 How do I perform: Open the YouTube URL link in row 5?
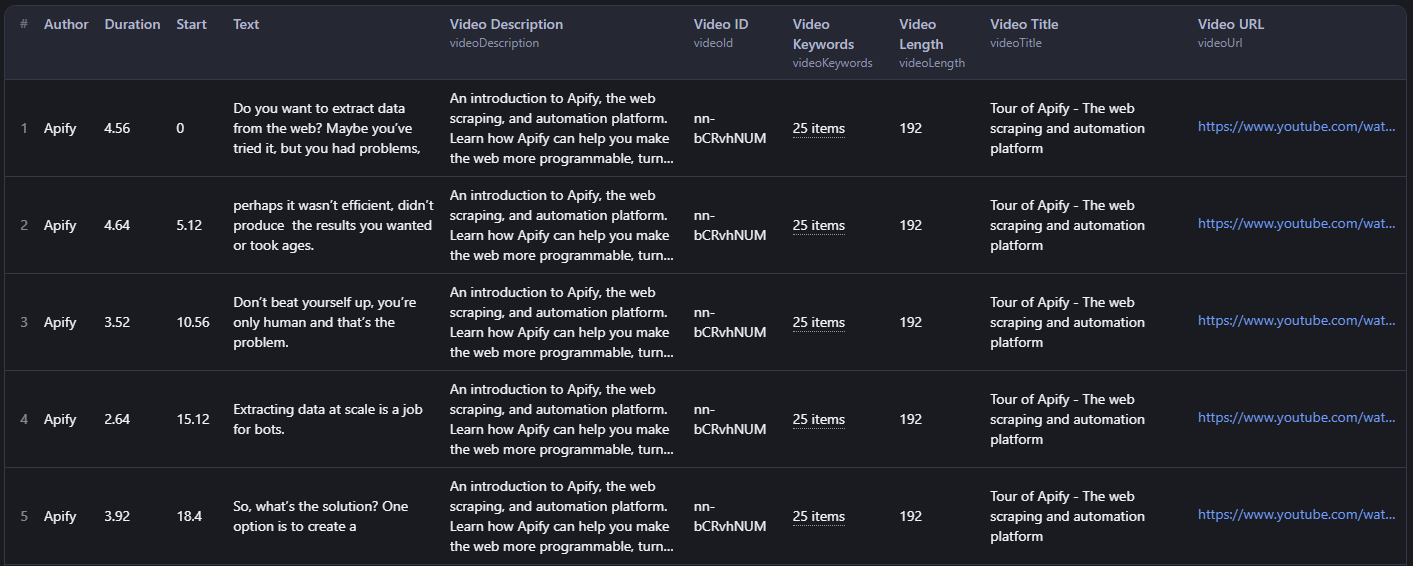(x=1297, y=515)
